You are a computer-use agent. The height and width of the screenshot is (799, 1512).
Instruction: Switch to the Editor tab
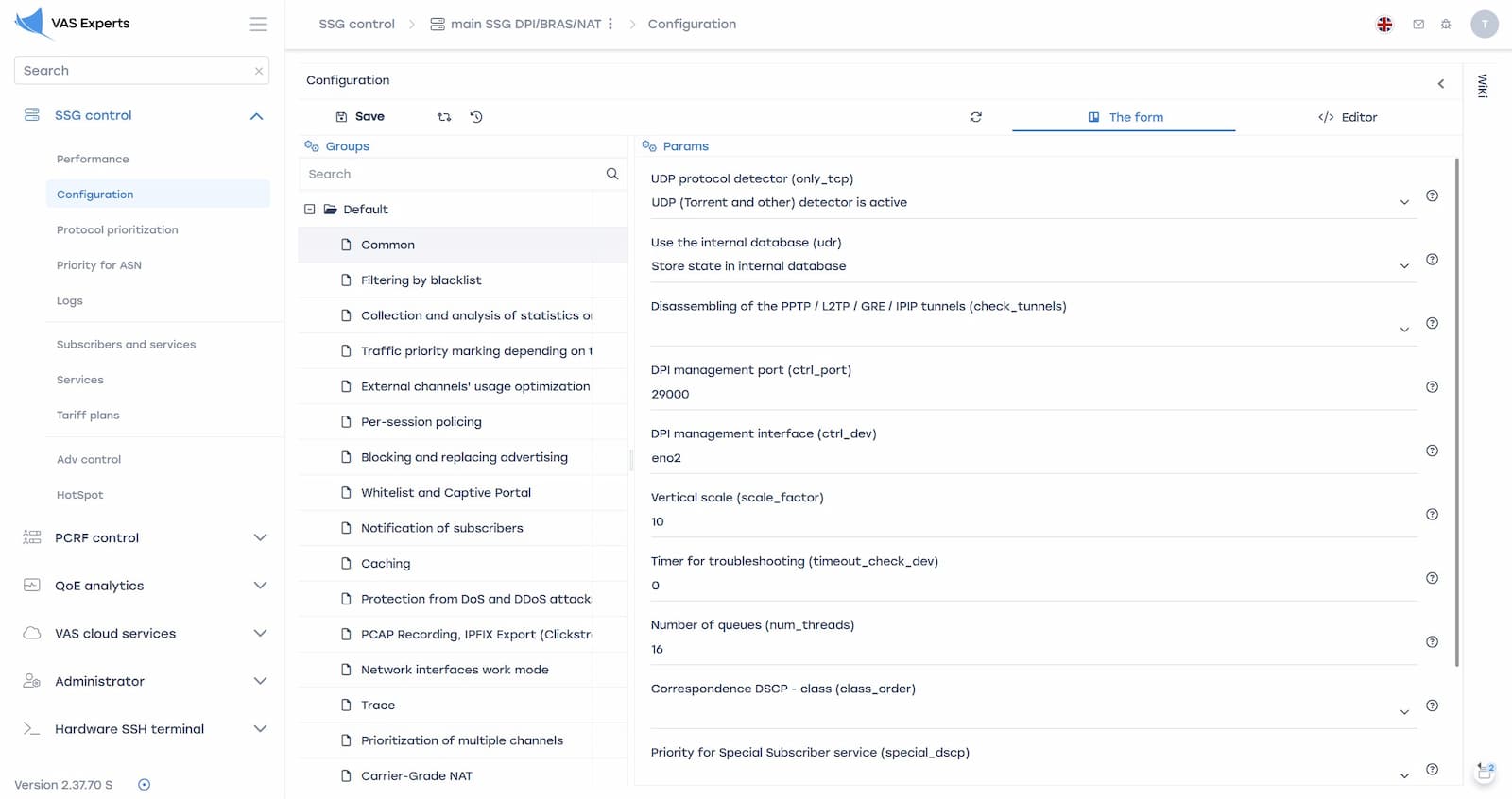[1348, 117]
